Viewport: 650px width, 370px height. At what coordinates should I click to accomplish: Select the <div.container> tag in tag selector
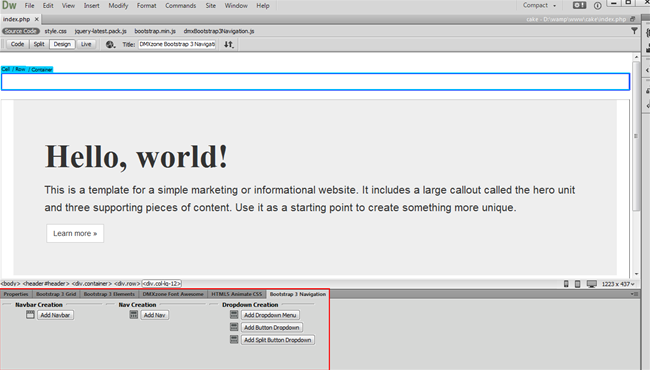click(92, 284)
